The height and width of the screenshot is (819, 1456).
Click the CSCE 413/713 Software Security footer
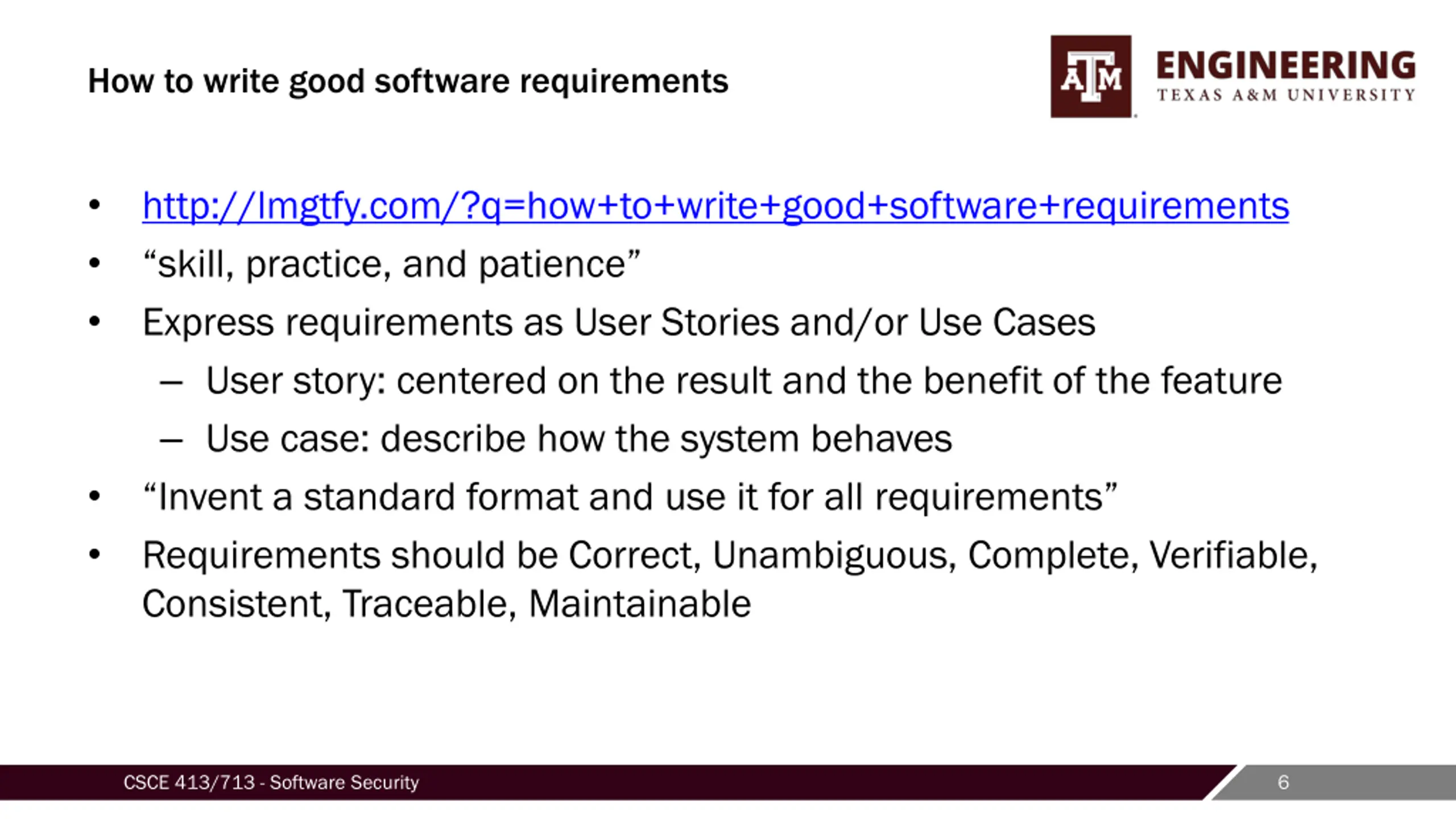(271, 783)
